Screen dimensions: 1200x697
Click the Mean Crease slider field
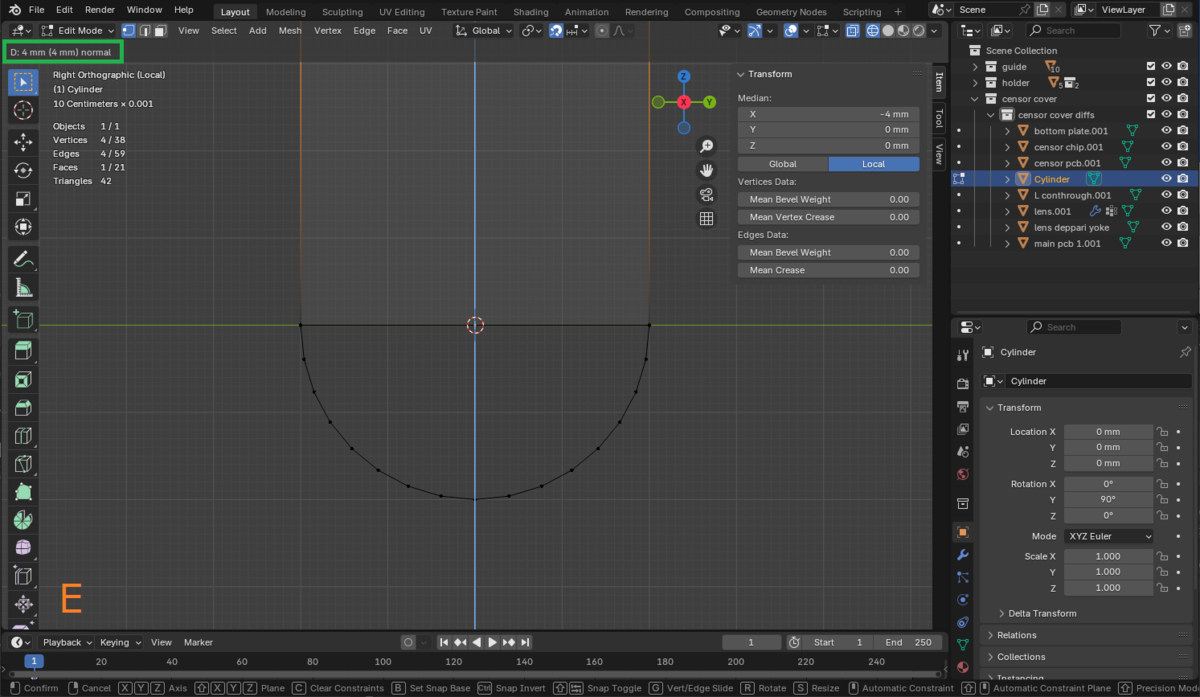click(x=827, y=270)
